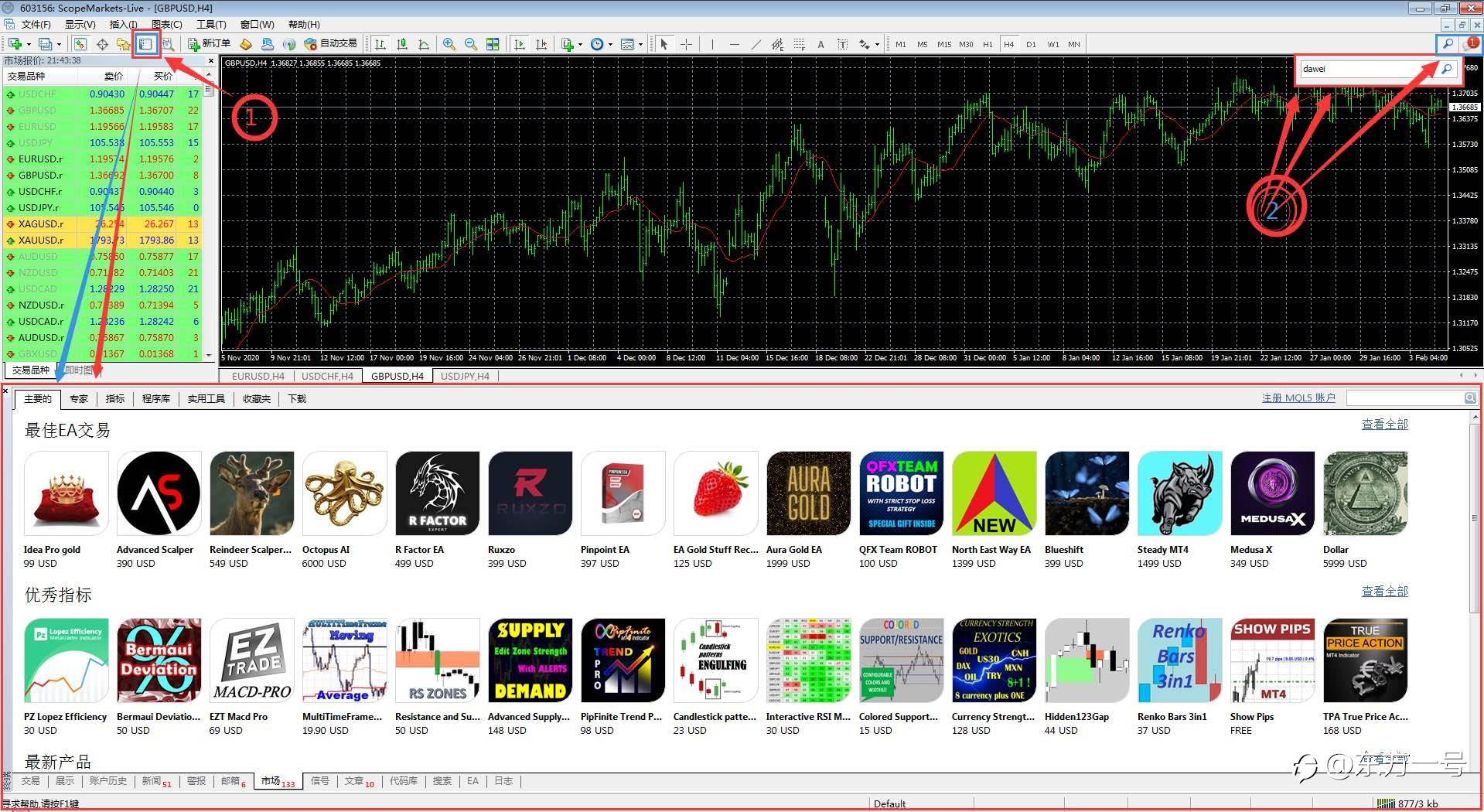Open the Aura Gold EA product
The image size is (1484, 812).
point(808,510)
